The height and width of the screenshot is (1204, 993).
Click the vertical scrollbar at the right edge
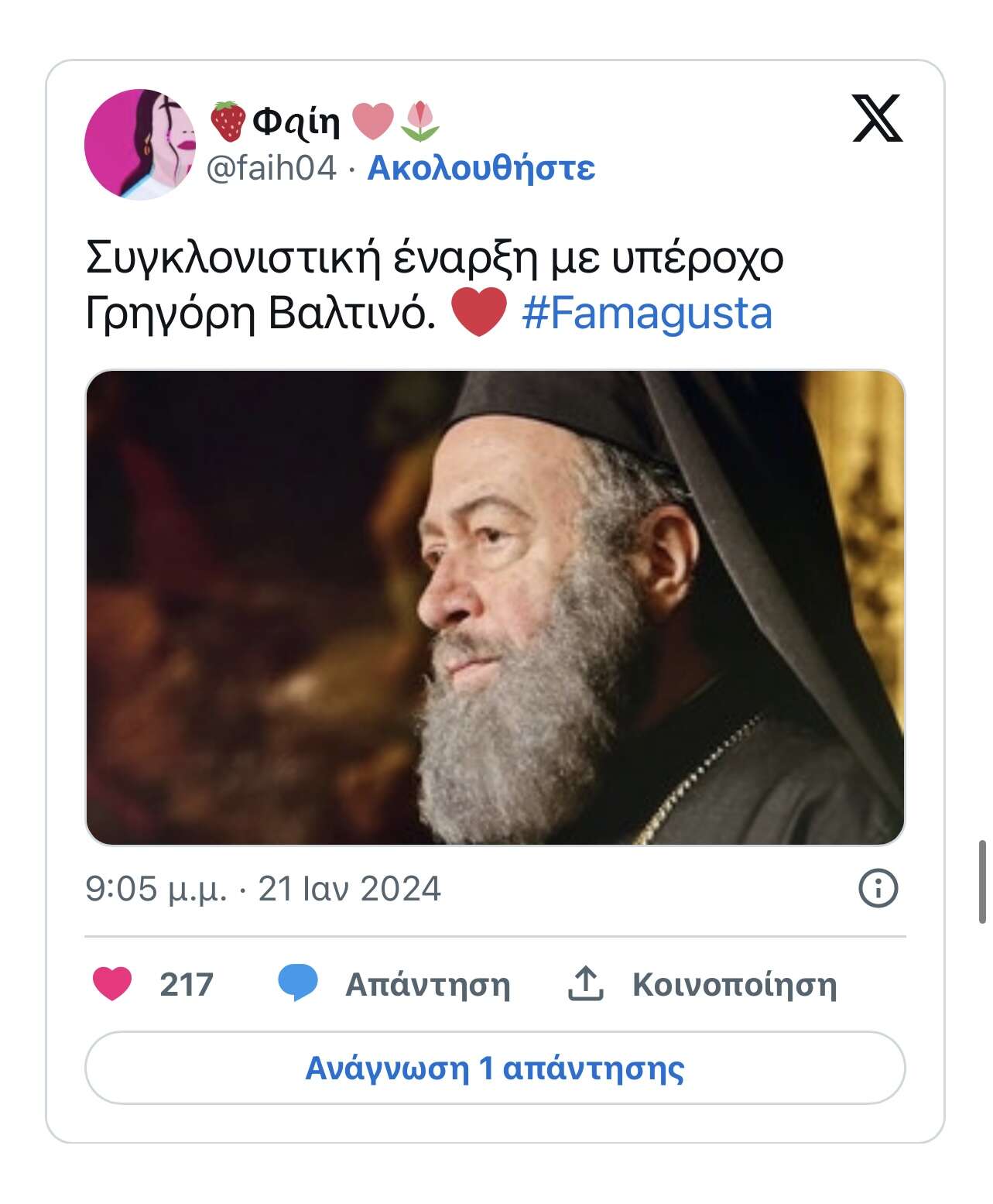coord(982,881)
